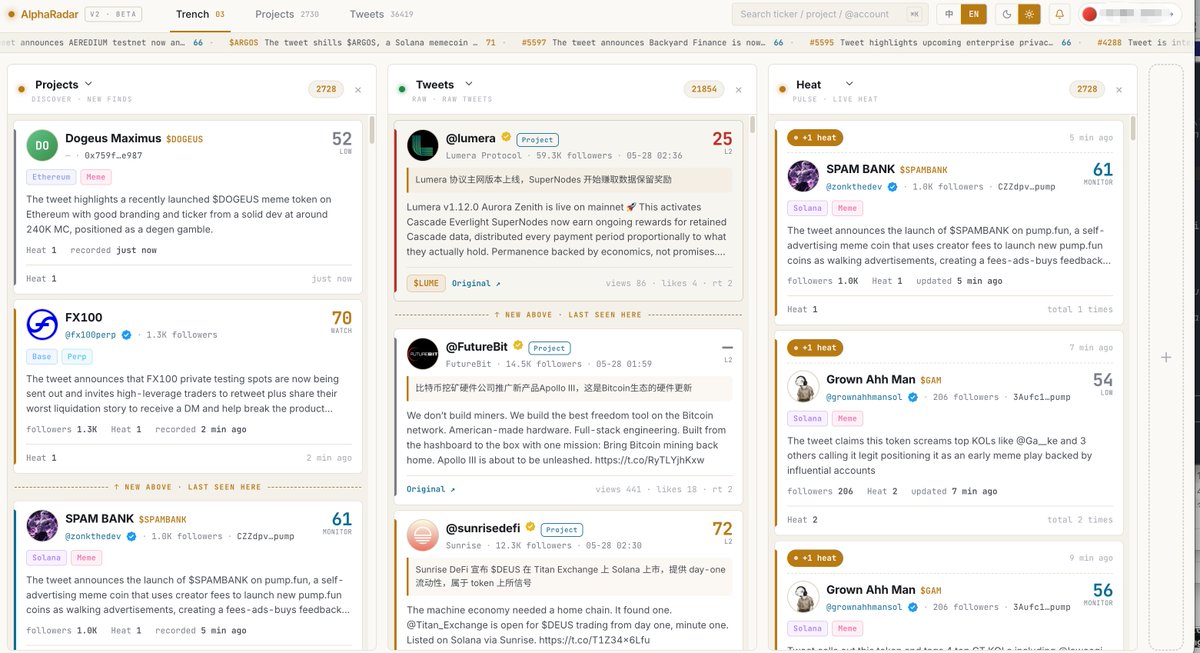Click the +1 heat badge, 9 min ago card
1200x653 pixels.
click(813, 558)
